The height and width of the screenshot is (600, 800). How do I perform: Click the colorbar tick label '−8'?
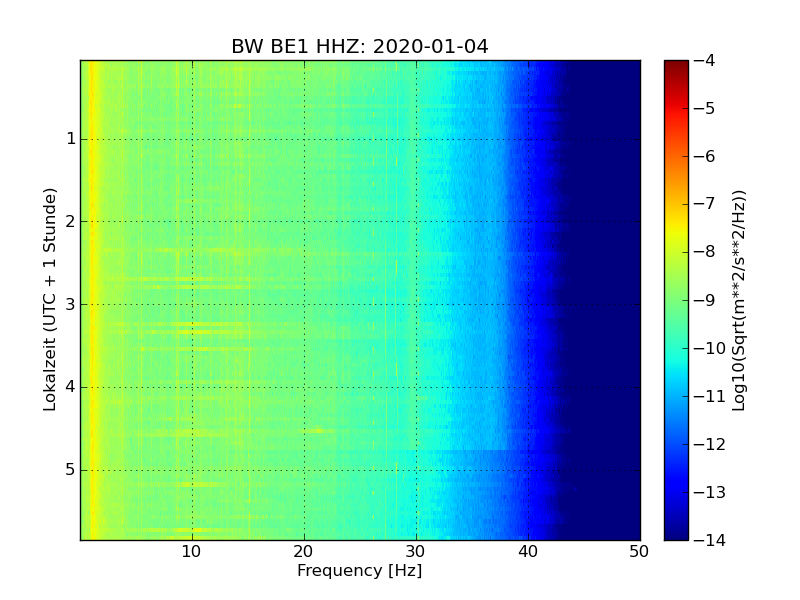point(705,252)
